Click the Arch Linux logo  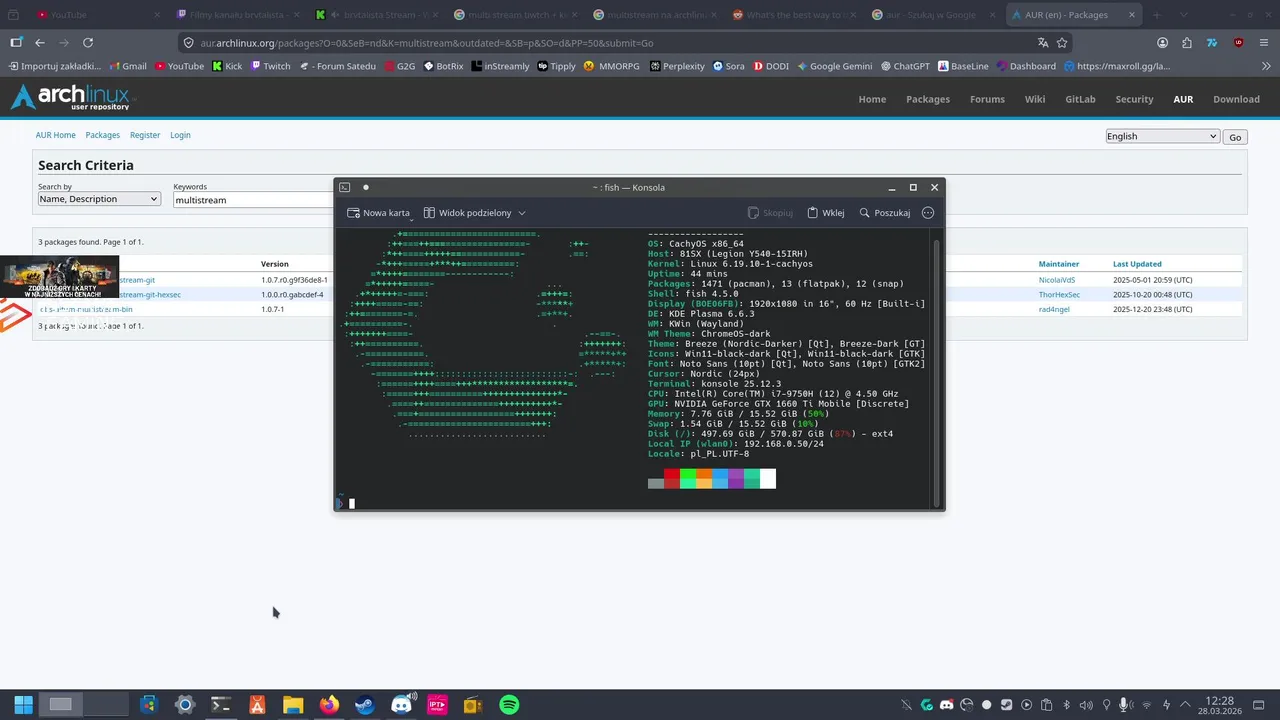(72, 97)
